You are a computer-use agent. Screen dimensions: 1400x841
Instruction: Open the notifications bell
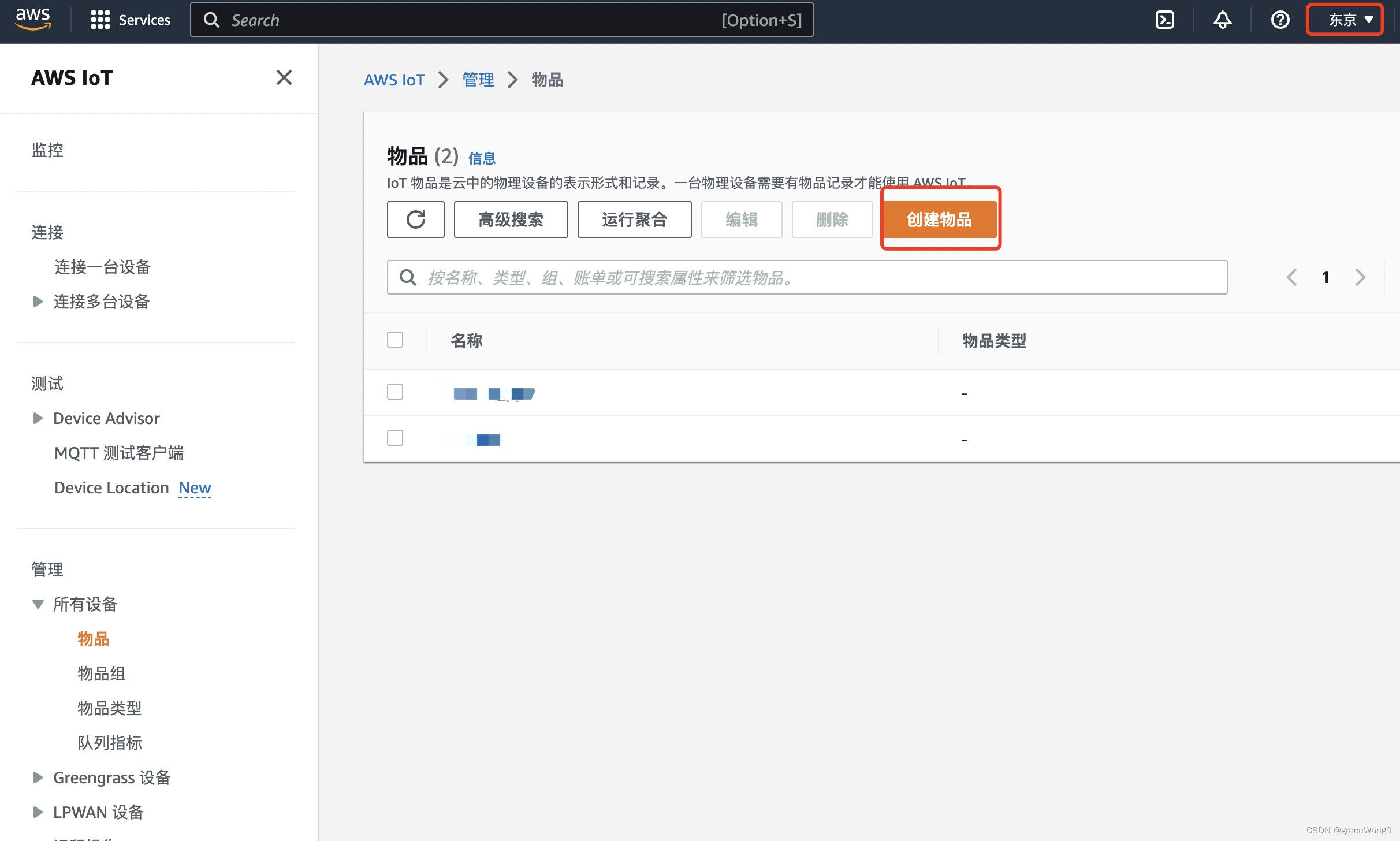click(x=1222, y=20)
